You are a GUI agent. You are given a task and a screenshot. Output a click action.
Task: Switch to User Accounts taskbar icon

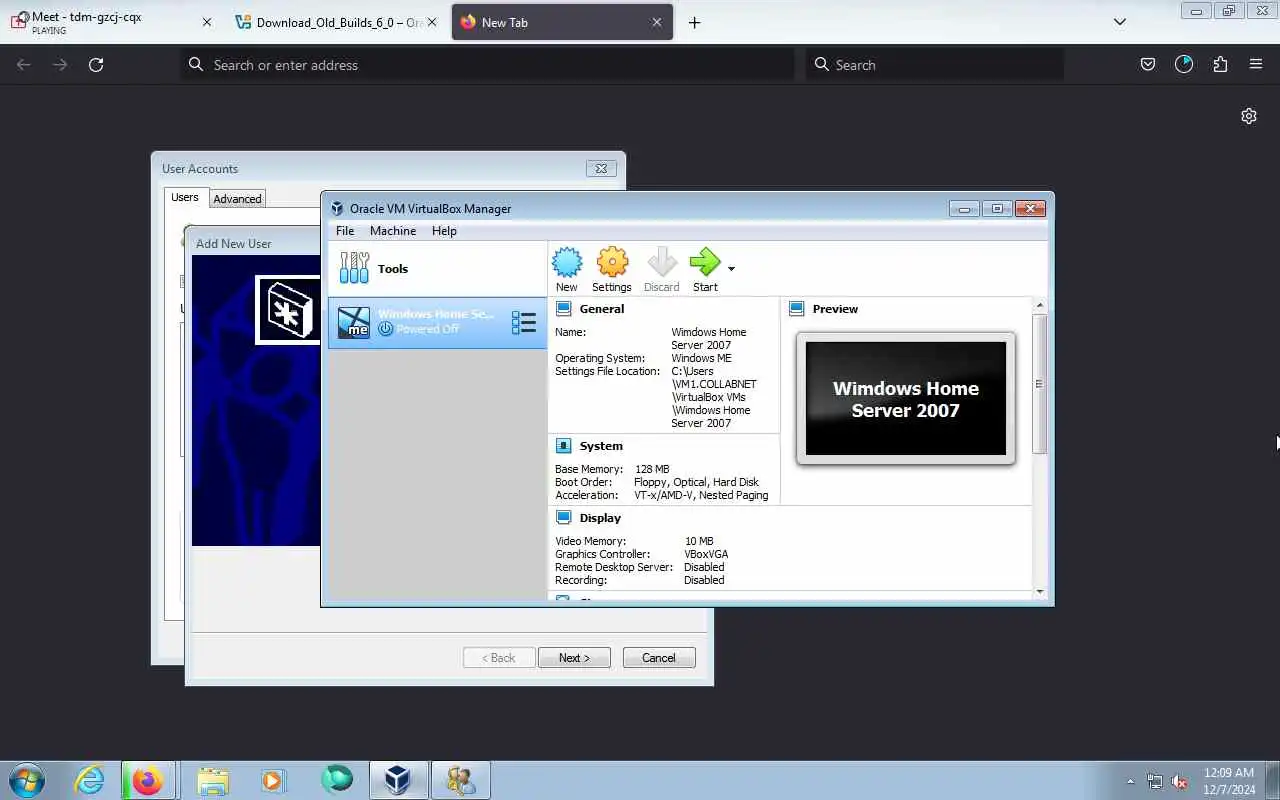coord(461,780)
